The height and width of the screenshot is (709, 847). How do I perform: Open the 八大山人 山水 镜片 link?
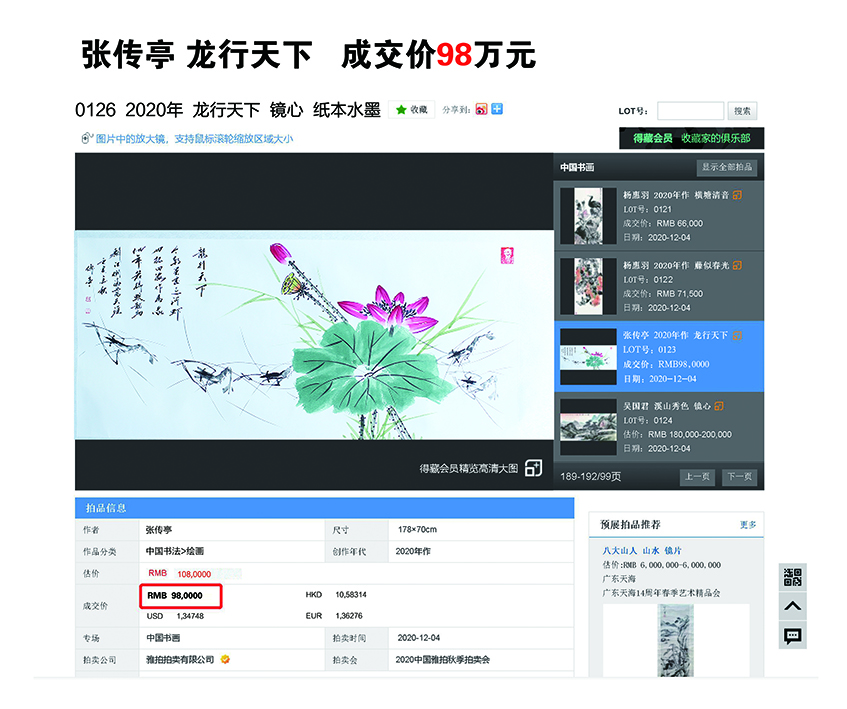(x=642, y=550)
